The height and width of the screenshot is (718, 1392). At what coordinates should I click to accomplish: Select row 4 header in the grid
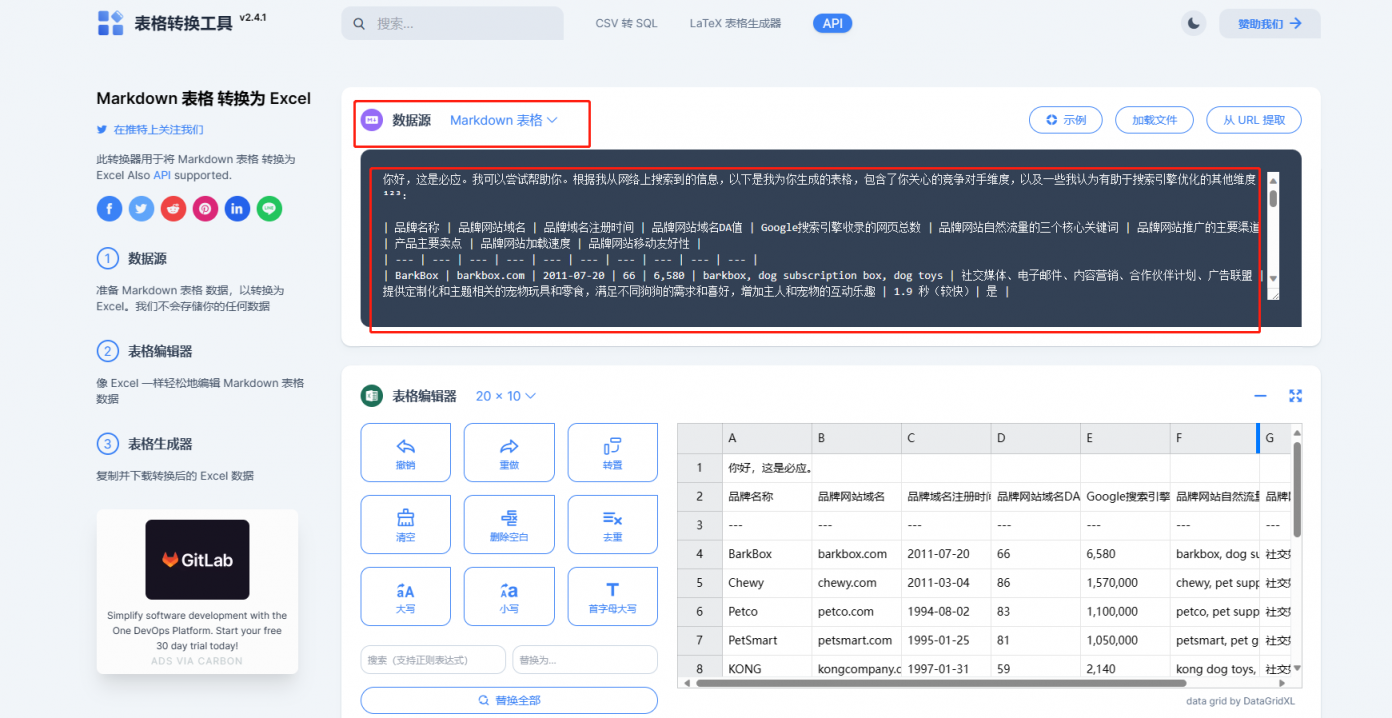coord(700,554)
